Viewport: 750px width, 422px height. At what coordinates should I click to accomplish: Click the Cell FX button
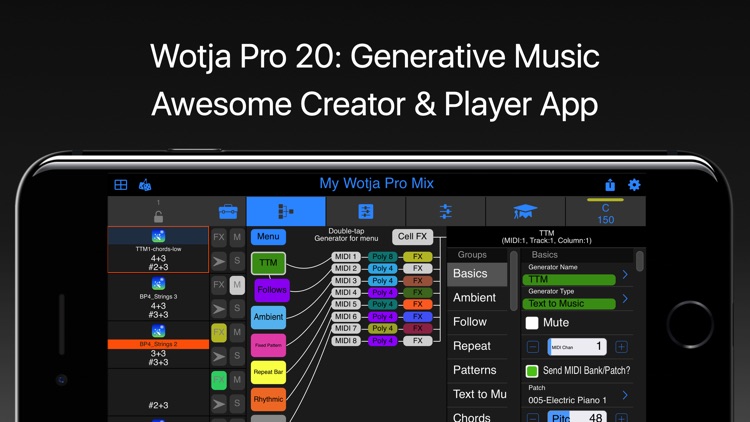412,236
